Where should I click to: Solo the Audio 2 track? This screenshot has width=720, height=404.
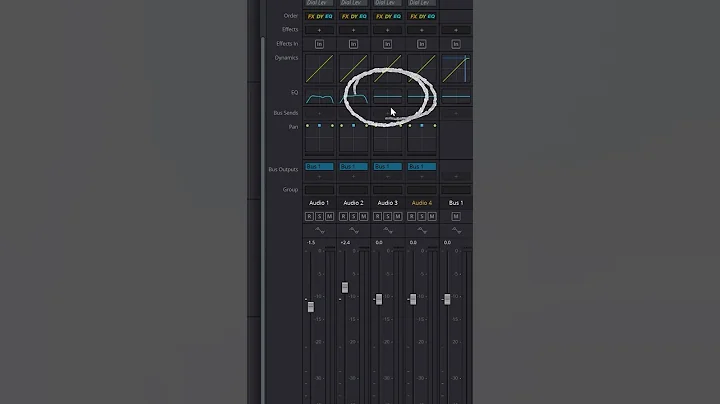pos(353,216)
